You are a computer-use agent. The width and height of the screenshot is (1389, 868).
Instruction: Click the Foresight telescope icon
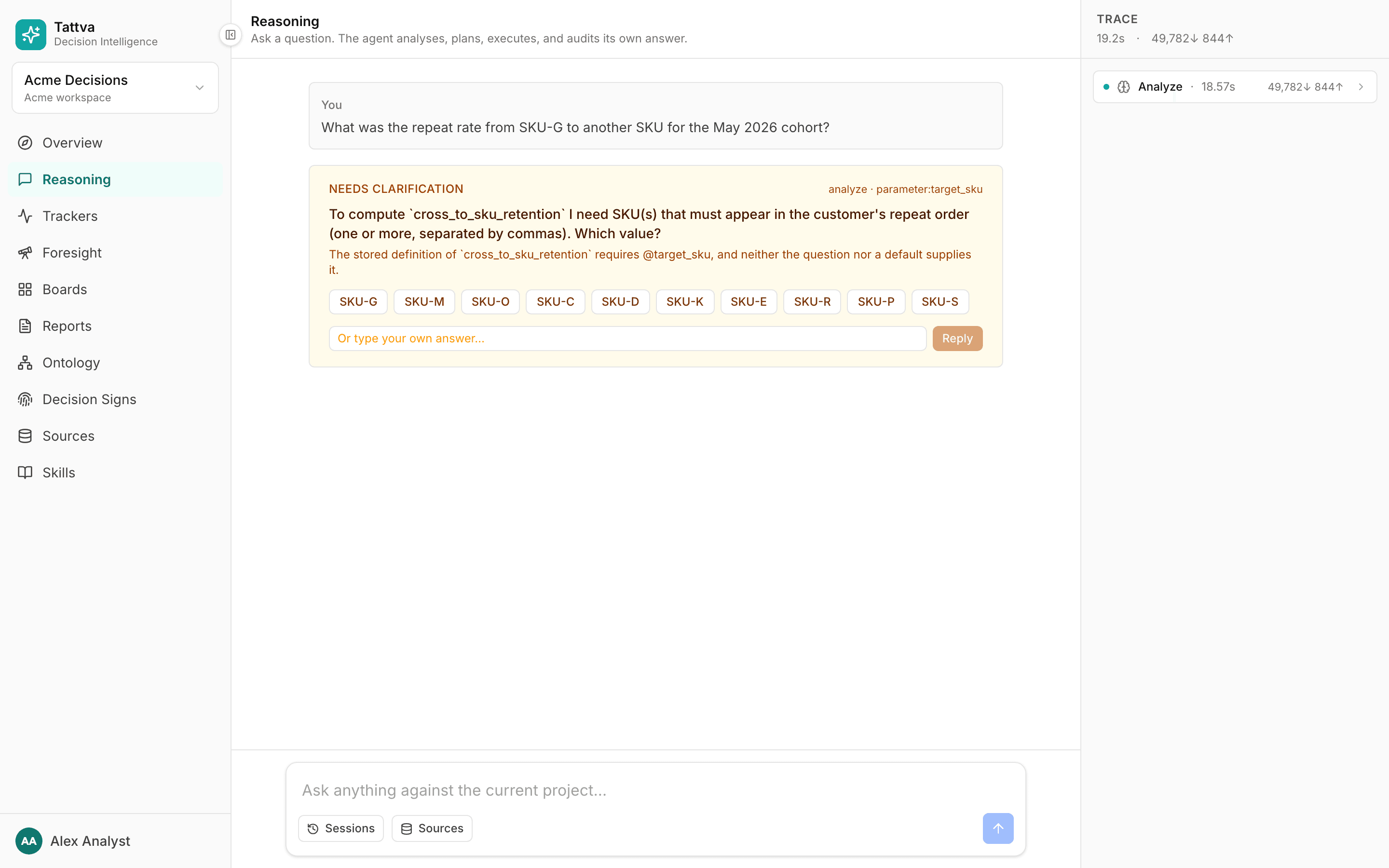[25, 253]
